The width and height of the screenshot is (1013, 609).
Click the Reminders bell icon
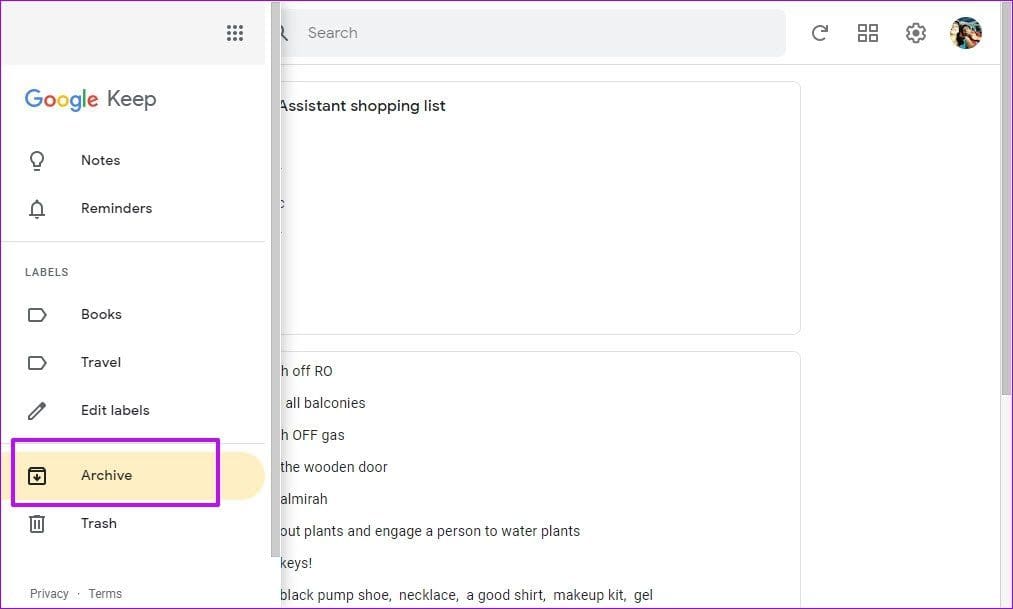tap(37, 209)
